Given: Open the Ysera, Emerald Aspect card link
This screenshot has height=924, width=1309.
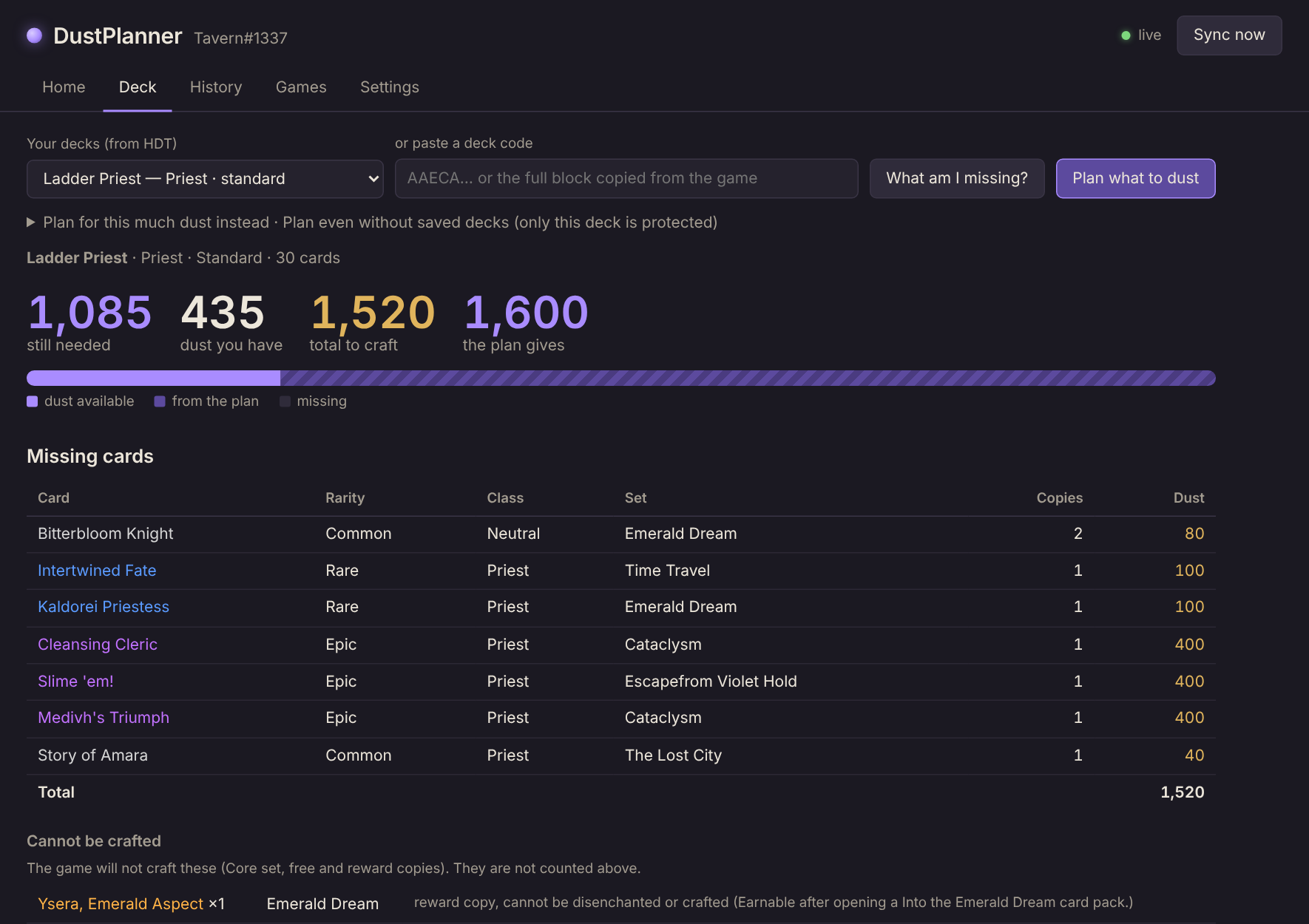Looking at the screenshot, I should [x=121, y=904].
